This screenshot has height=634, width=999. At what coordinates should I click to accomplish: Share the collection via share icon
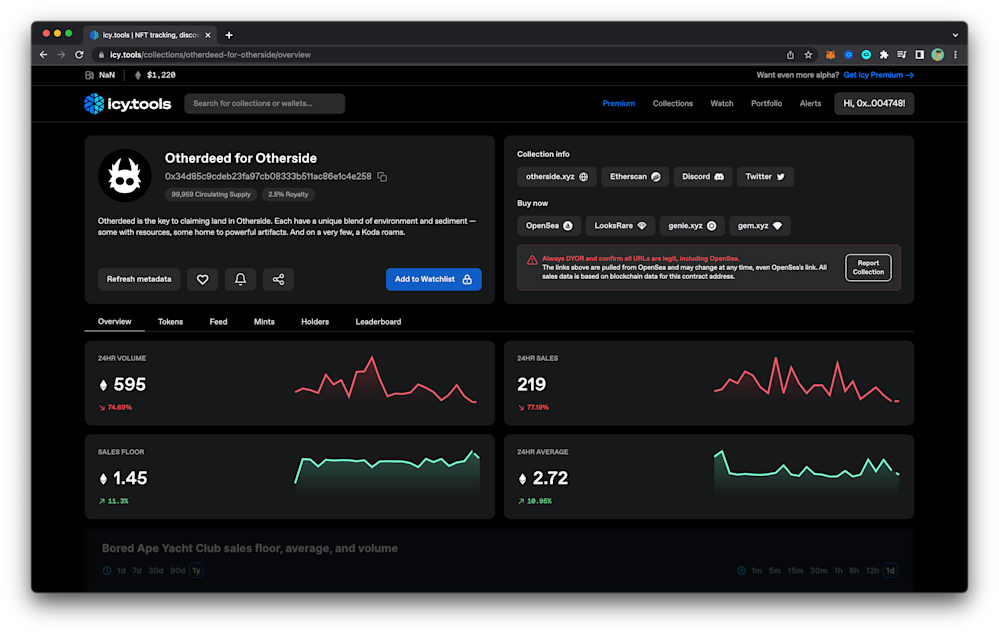pos(278,279)
